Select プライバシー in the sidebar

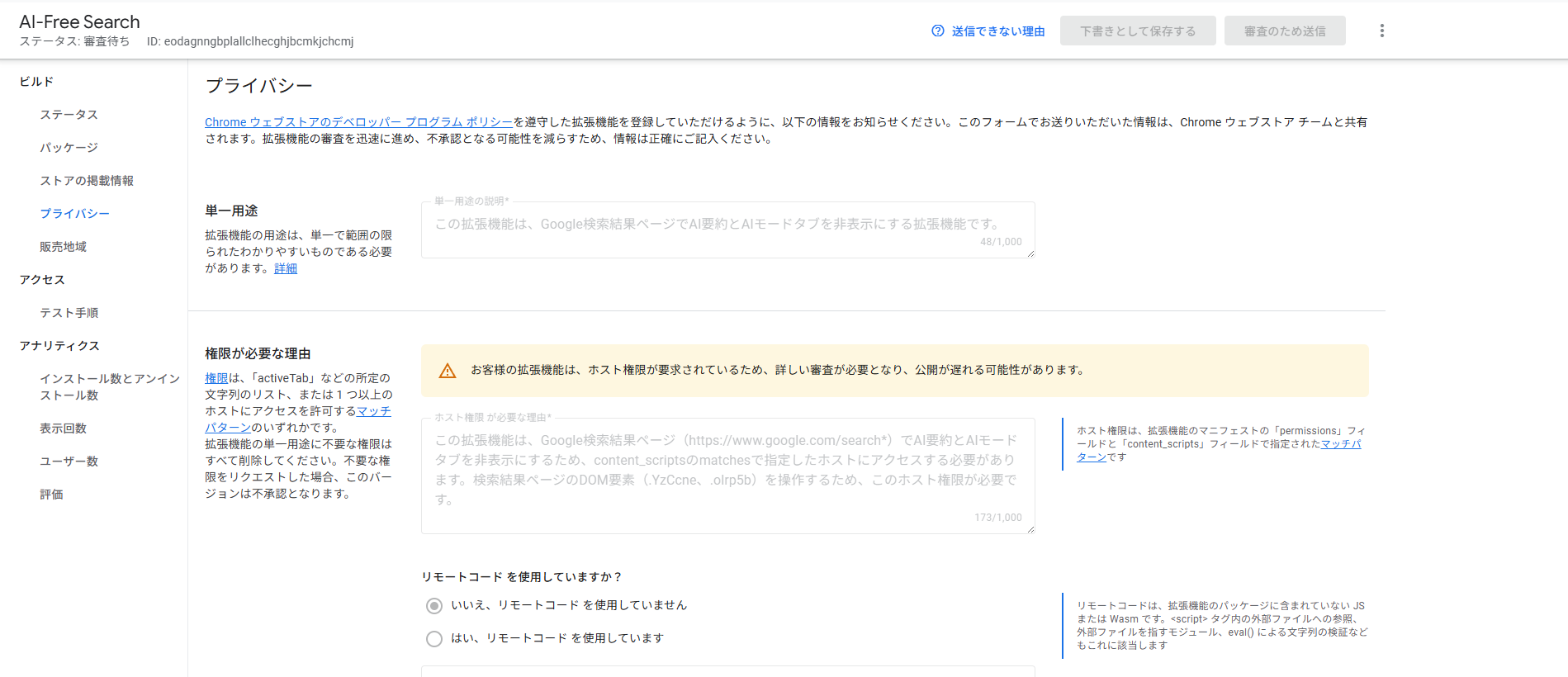coord(75,214)
